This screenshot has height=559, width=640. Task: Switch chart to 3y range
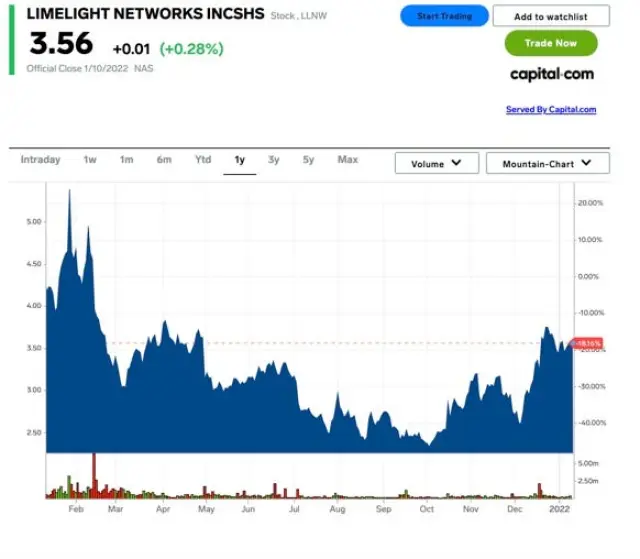[x=273, y=160]
